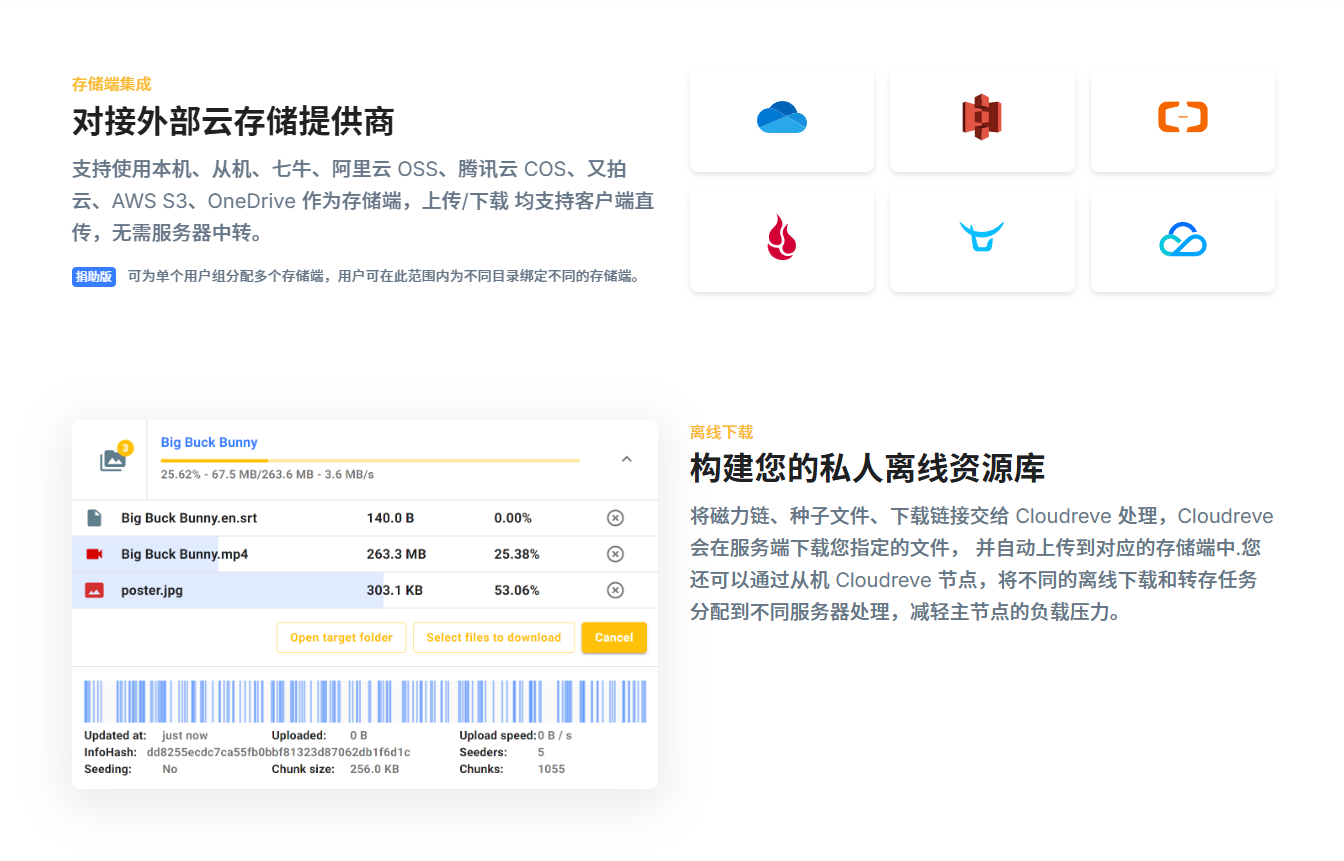
Task: Click the 53.06% progress value
Action: tap(517, 590)
